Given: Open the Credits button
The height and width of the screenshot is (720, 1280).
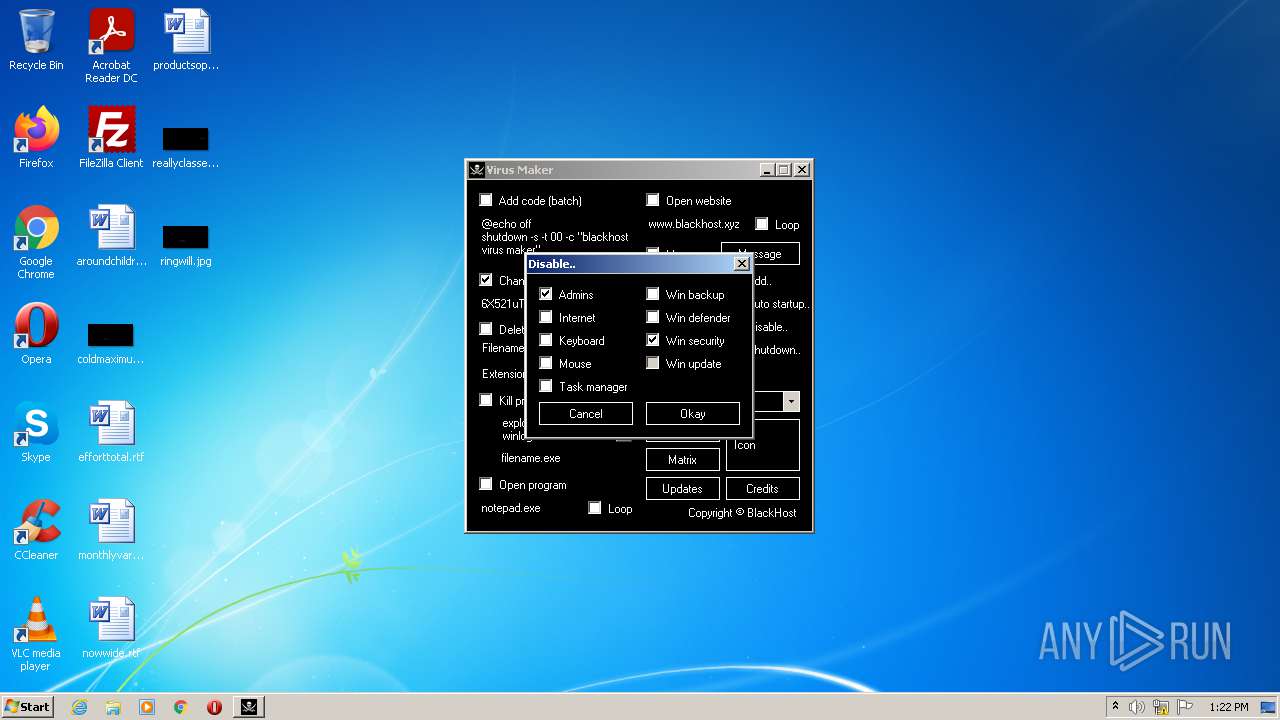Looking at the screenshot, I should (x=762, y=488).
